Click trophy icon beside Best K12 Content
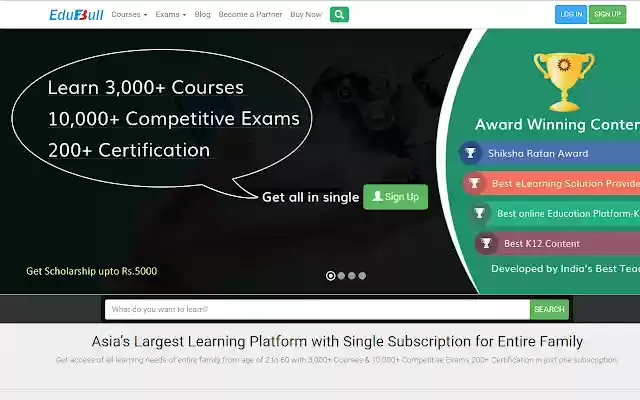The height and width of the screenshot is (400, 640). coord(486,243)
